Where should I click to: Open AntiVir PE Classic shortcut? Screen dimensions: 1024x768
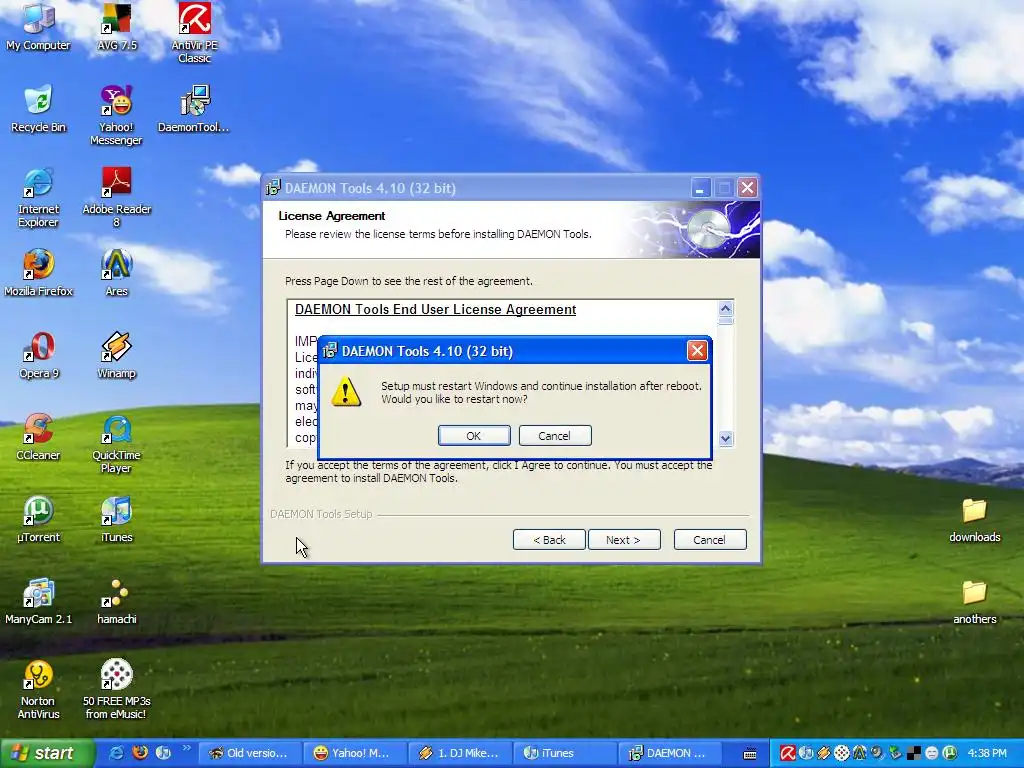pyautogui.click(x=195, y=31)
